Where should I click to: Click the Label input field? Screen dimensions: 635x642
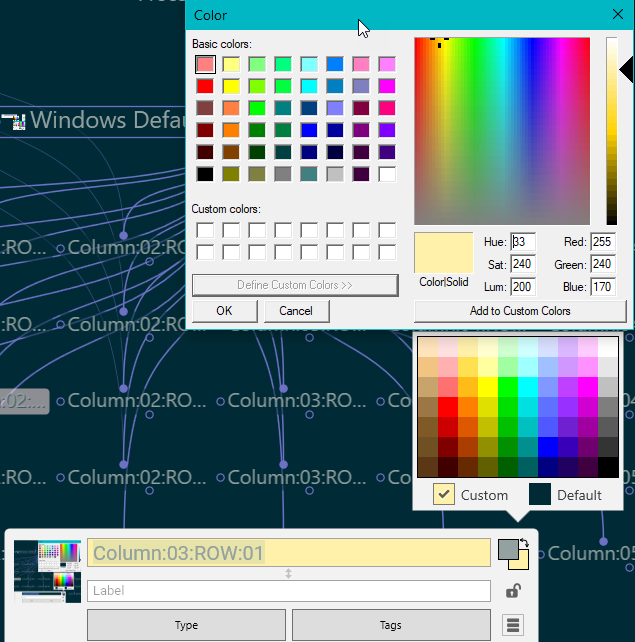(289, 590)
